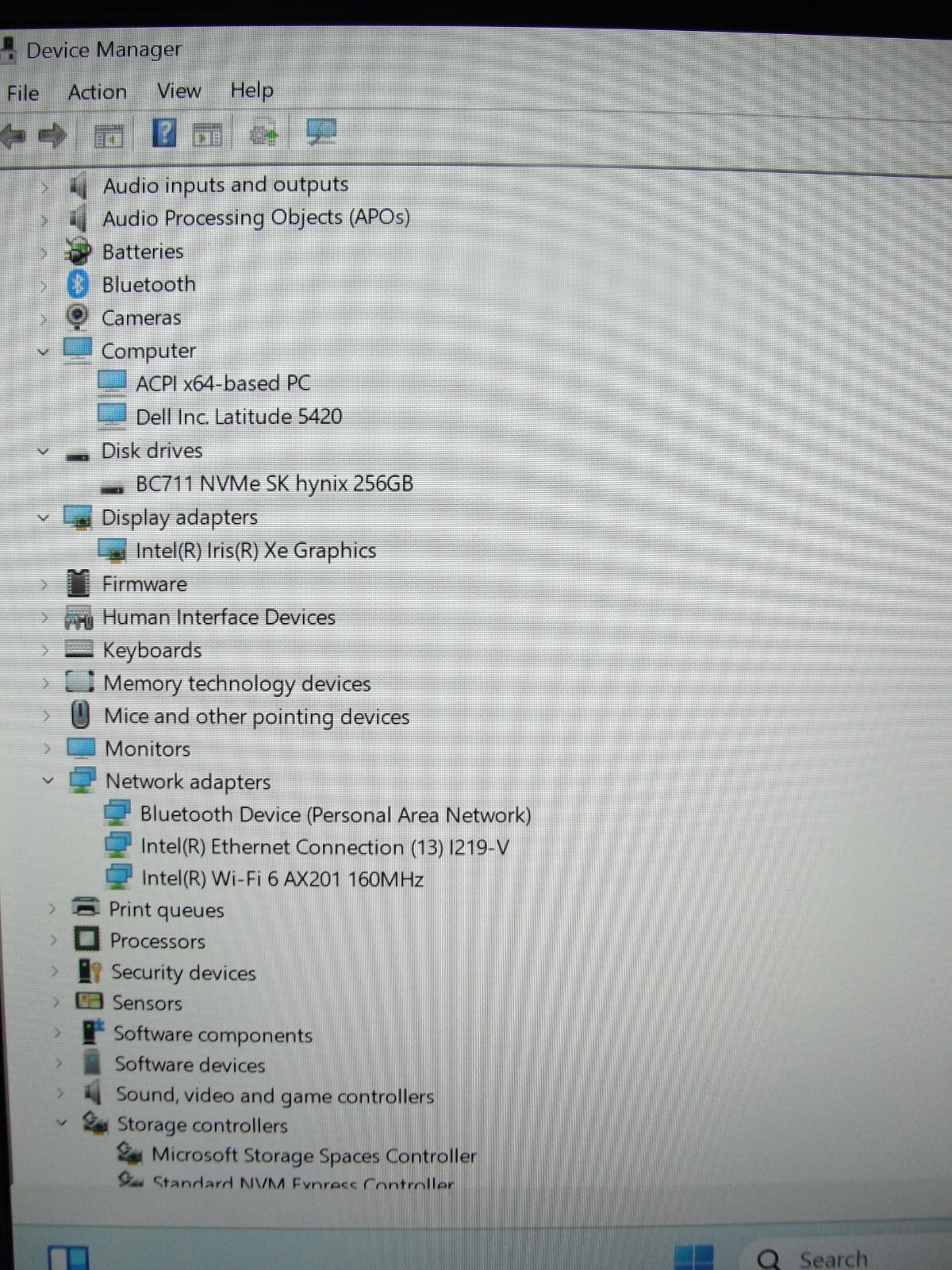Expand the Processors category

[x=54, y=941]
